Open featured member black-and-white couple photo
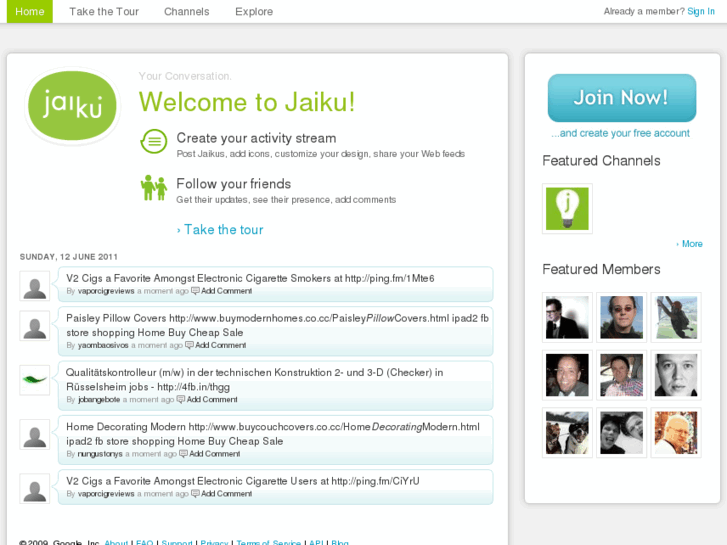Image resolution: width=727 pixels, height=545 pixels. [621, 433]
